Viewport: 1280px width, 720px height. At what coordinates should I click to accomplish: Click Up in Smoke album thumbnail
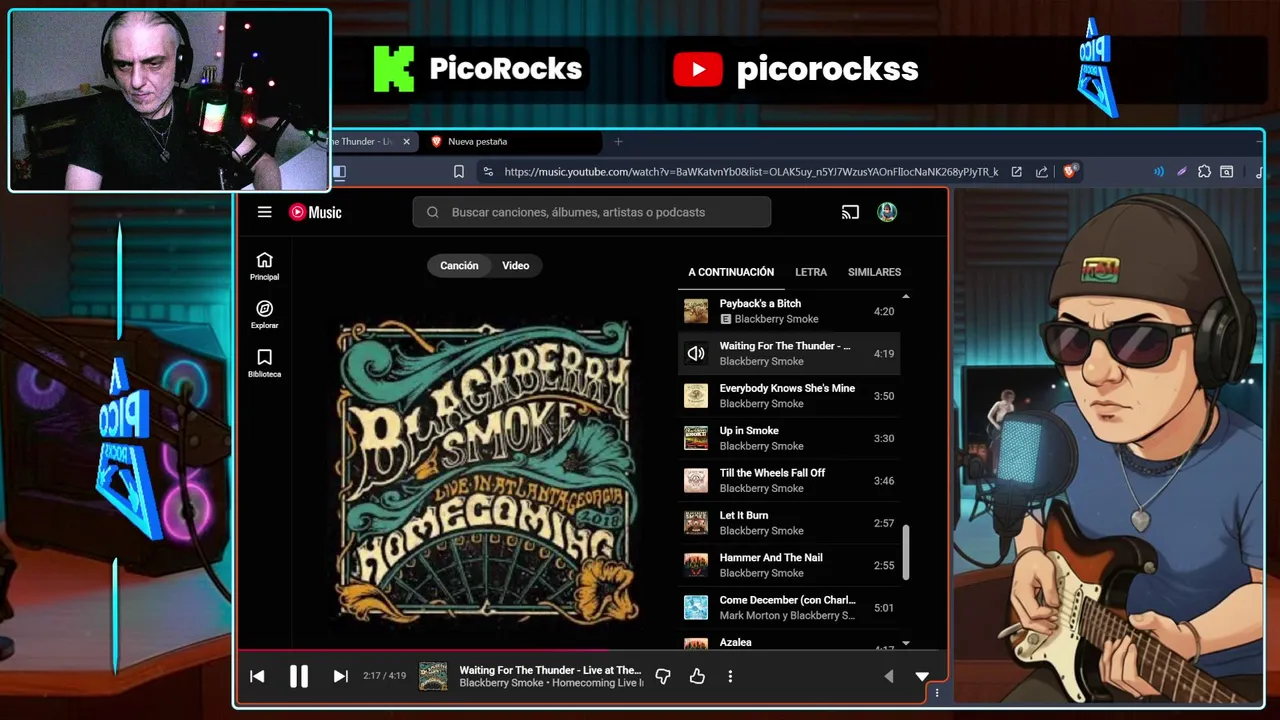tap(696, 438)
